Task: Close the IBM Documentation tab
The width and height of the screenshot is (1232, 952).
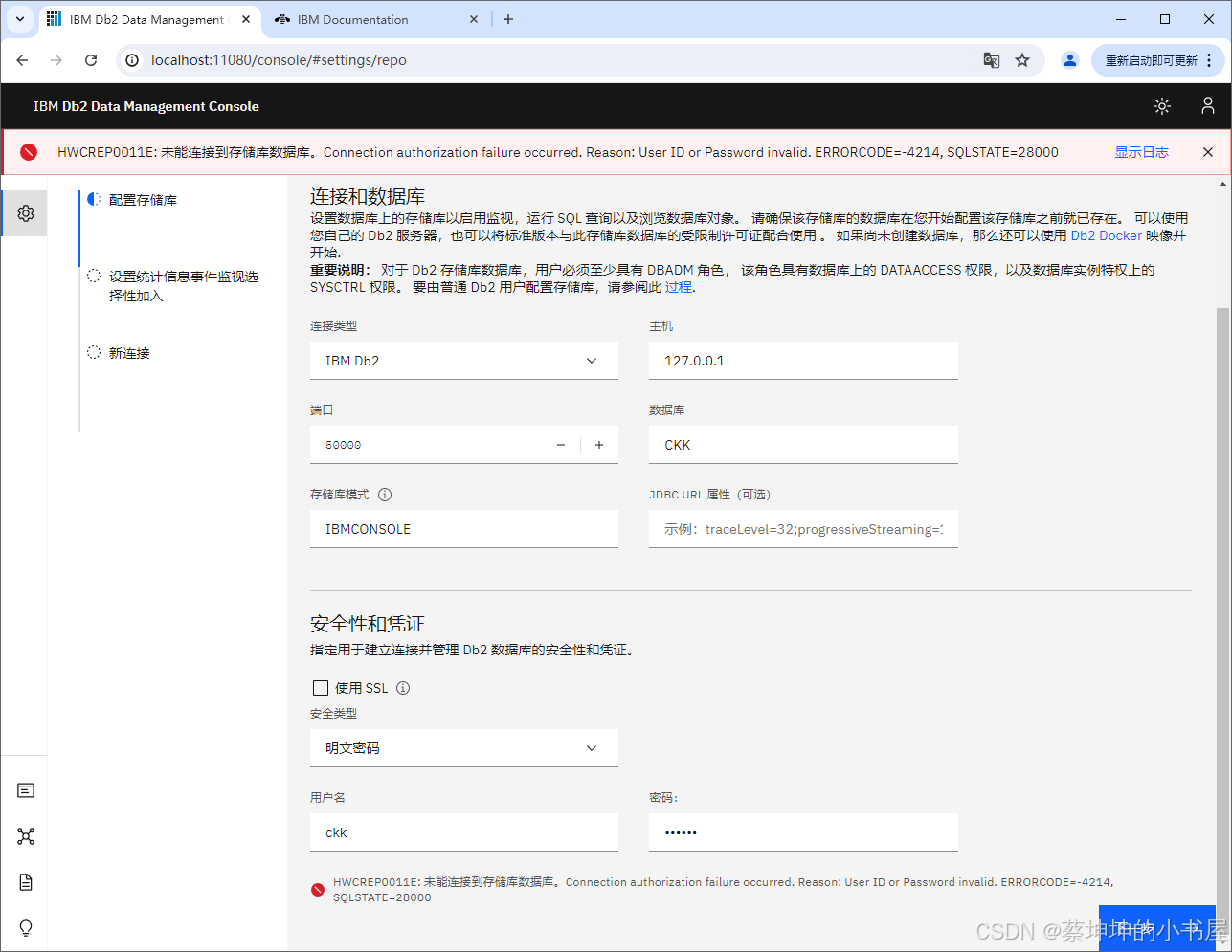Action: (x=475, y=19)
